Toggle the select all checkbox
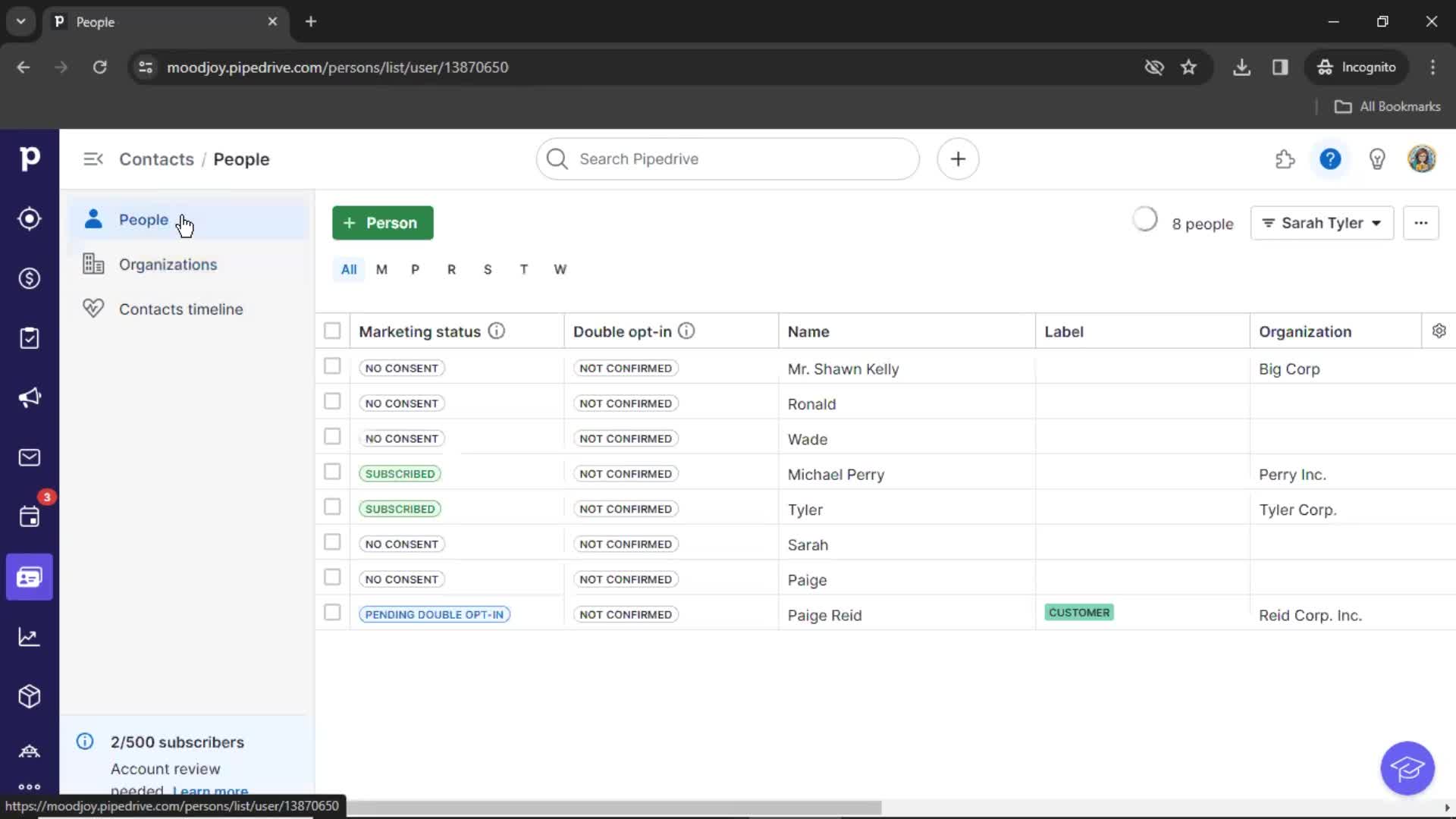This screenshot has height=819, width=1456. point(332,331)
